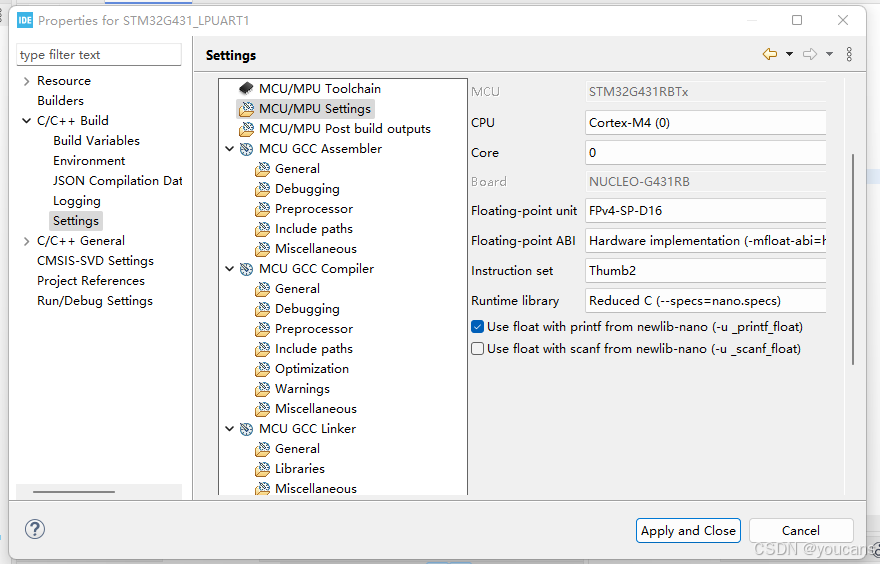This screenshot has width=880, height=564.
Task: Click the MCU/MPU Post build outputs icon
Action: coord(246,129)
